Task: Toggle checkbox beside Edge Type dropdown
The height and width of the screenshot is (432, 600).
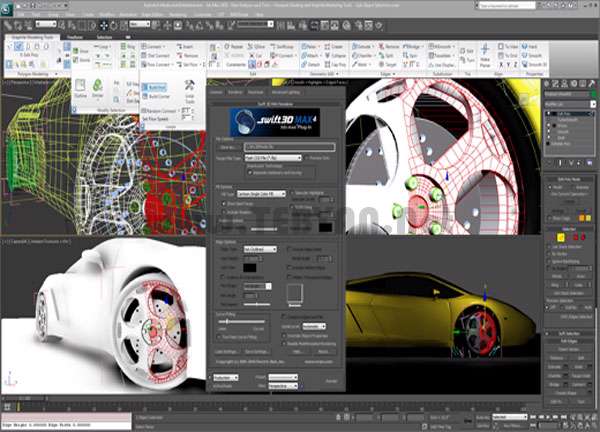Action: tap(289, 249)
